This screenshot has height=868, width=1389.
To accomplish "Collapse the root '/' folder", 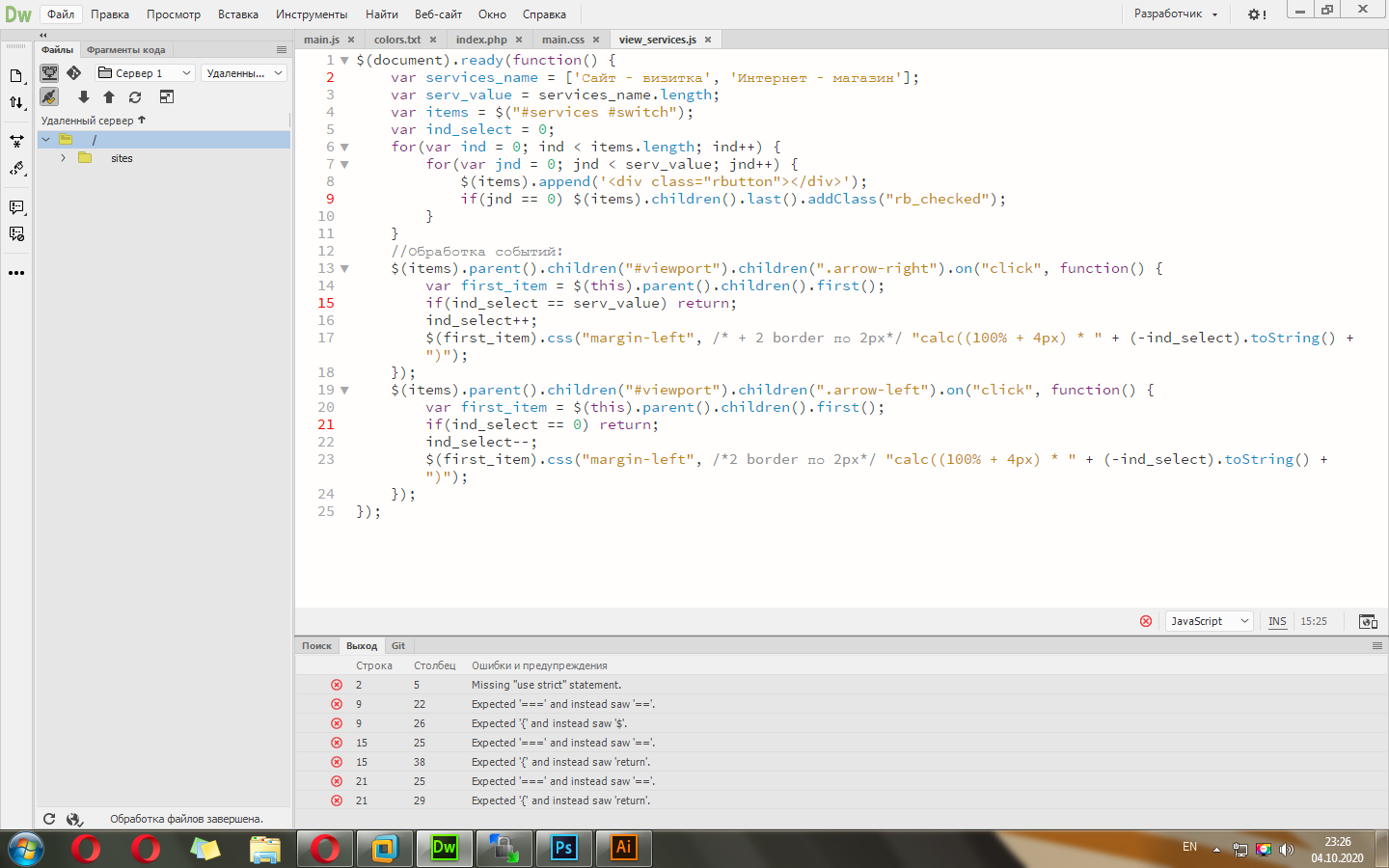I will point(45,140).
